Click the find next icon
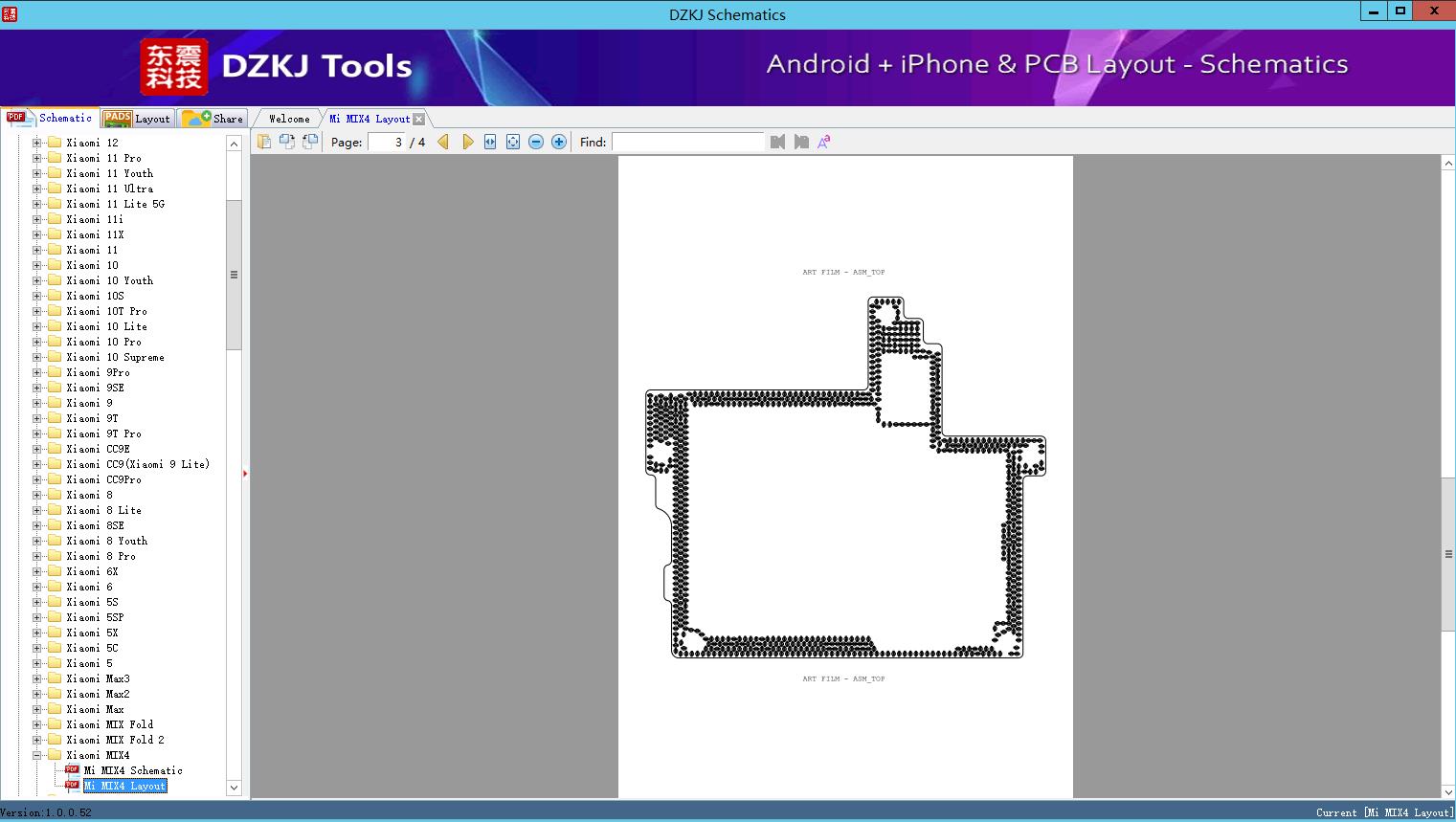 point(801,142)
